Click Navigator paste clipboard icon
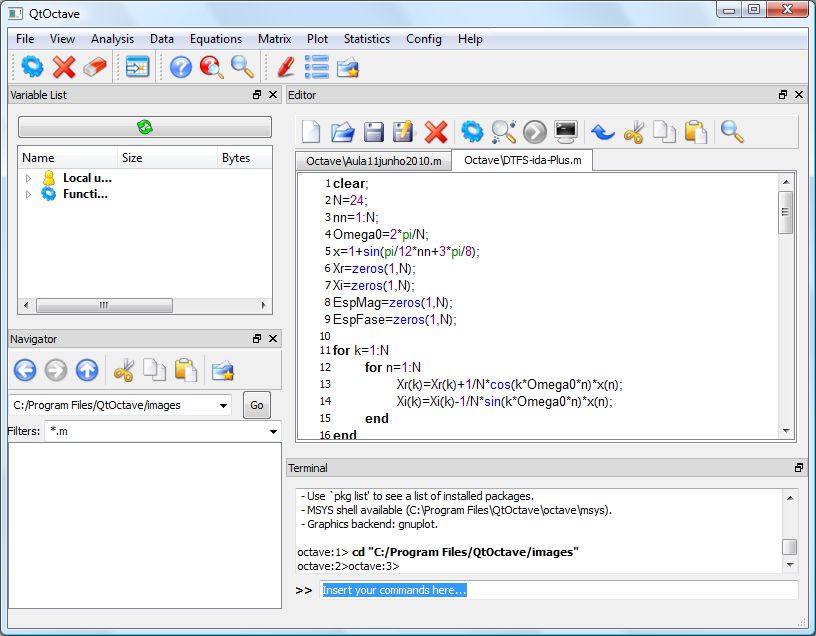The width and height of the screenshot is (816, 636). click(x=186, y=370)
